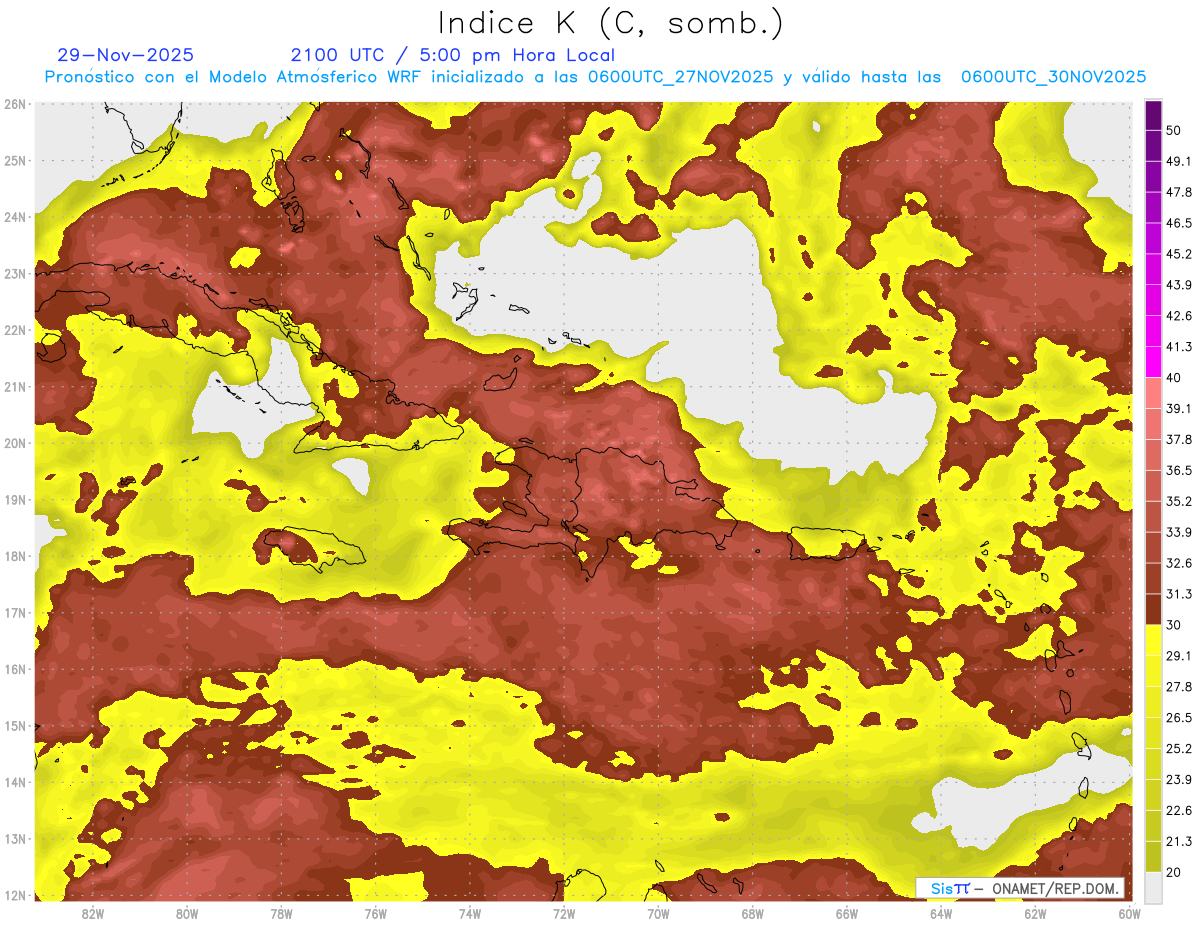The width and height of the screenshot is (1200, 927).
Task: Pick the yellow swatch between 29.1 and 30
Action: [x=1153, y=641]
